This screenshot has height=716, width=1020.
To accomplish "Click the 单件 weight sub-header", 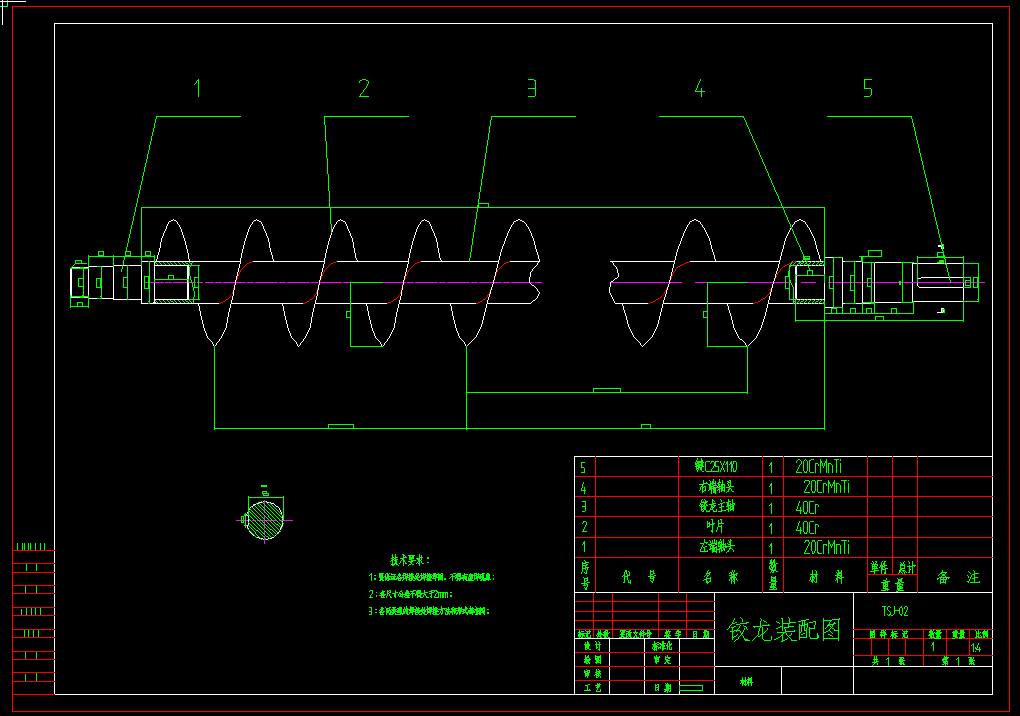I will tap(879, 567).
